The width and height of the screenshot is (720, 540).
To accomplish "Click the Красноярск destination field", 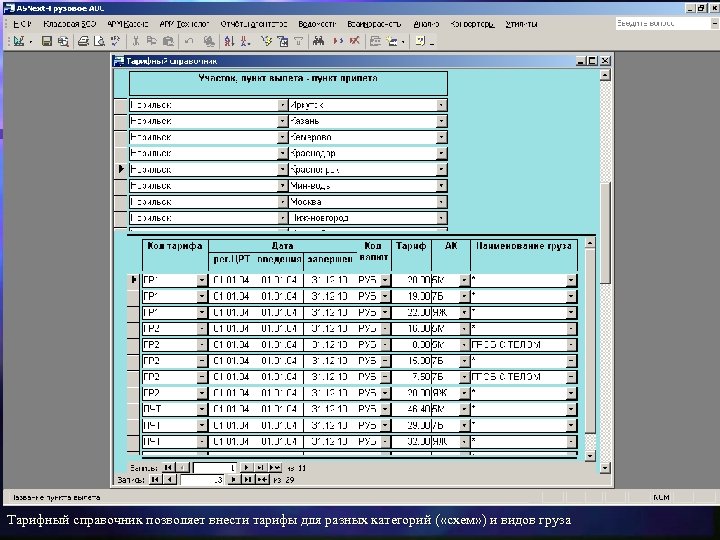I will tap(363, 170).
